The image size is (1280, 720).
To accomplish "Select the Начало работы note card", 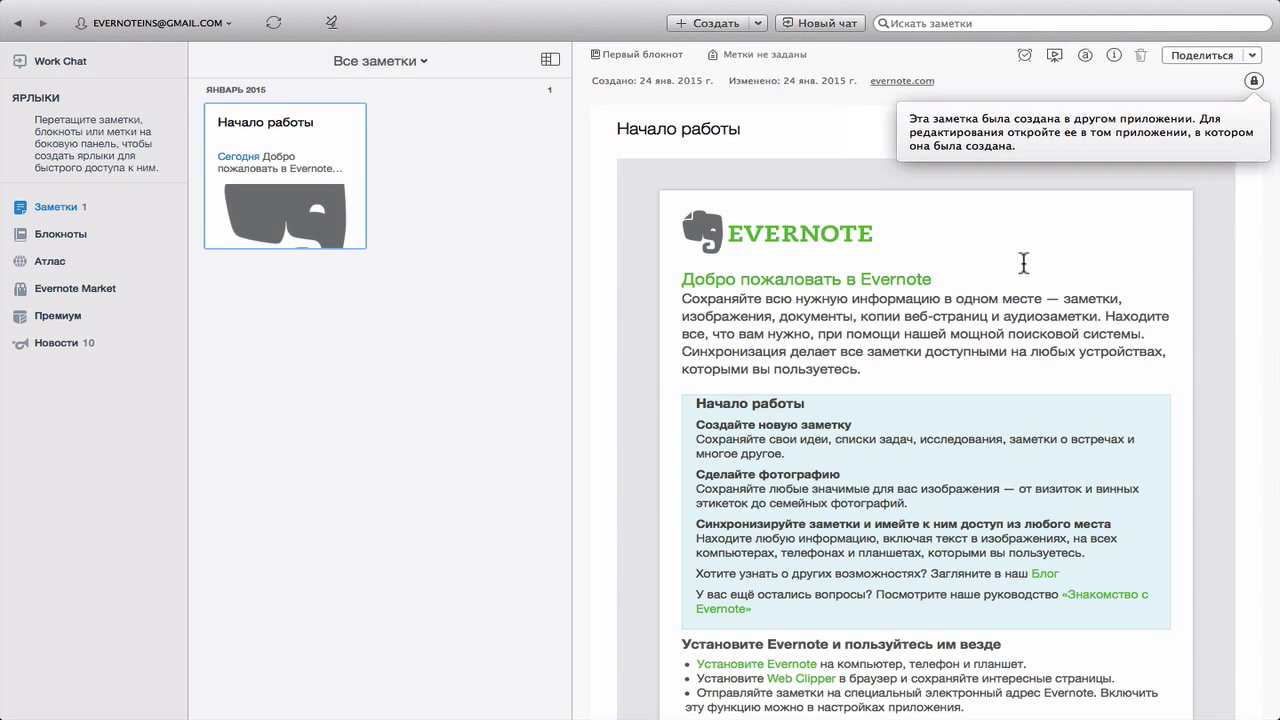I will click(x=285, y=176).
